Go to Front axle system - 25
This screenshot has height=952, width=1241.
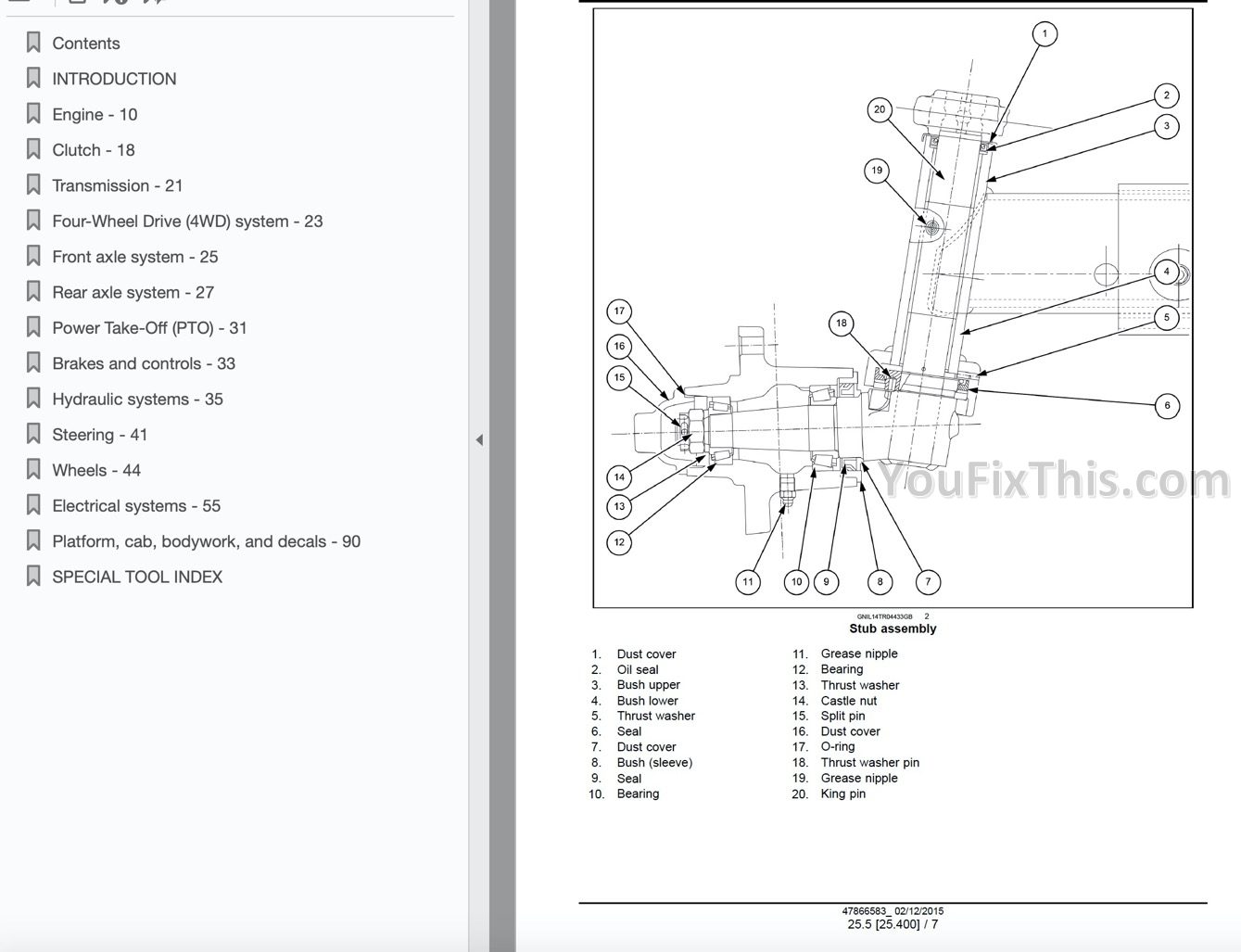pos(134,257)
